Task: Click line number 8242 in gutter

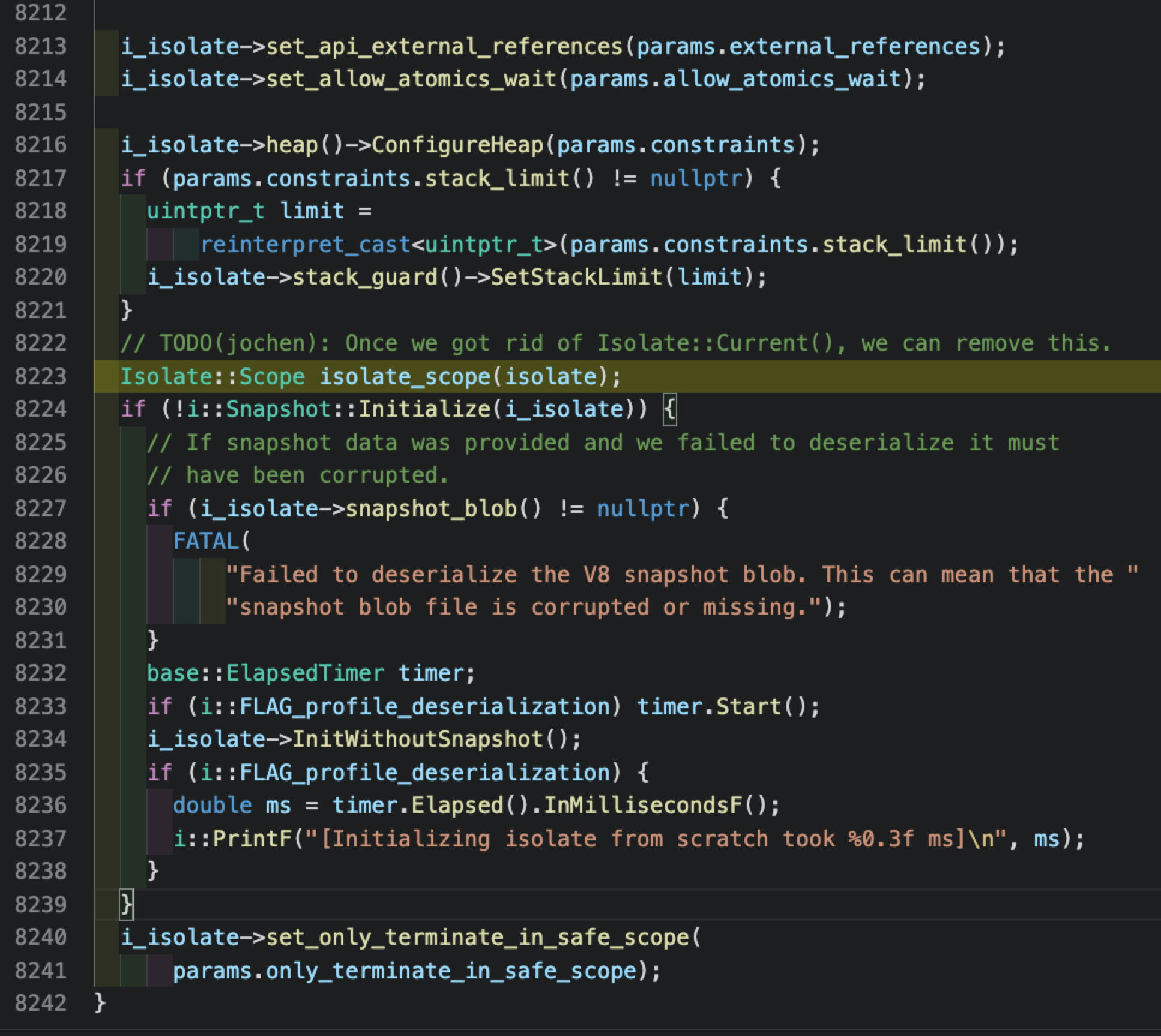Action: 40,1003
